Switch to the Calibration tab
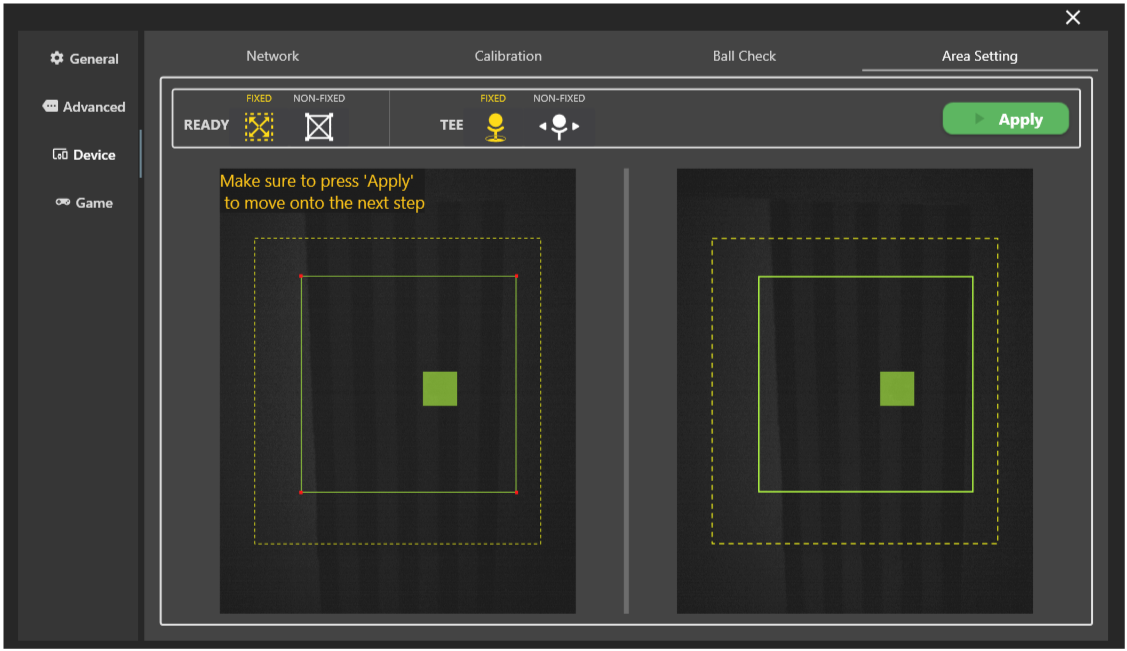 [508, 56]
